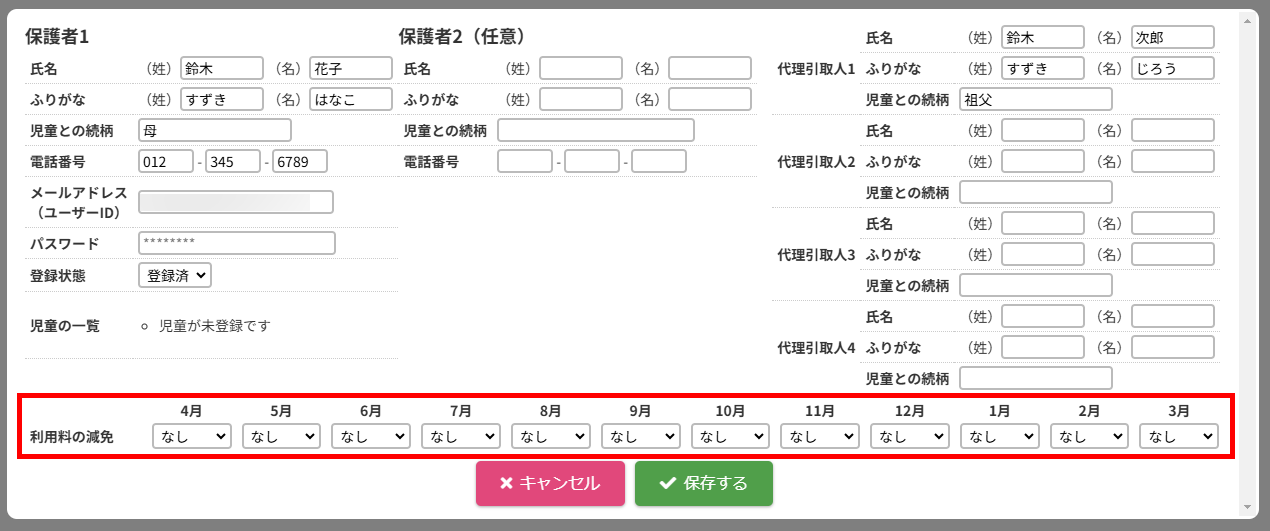
Task: Open the 3月 利用料の減免 dropdown
Action: tap(1179, 437)
